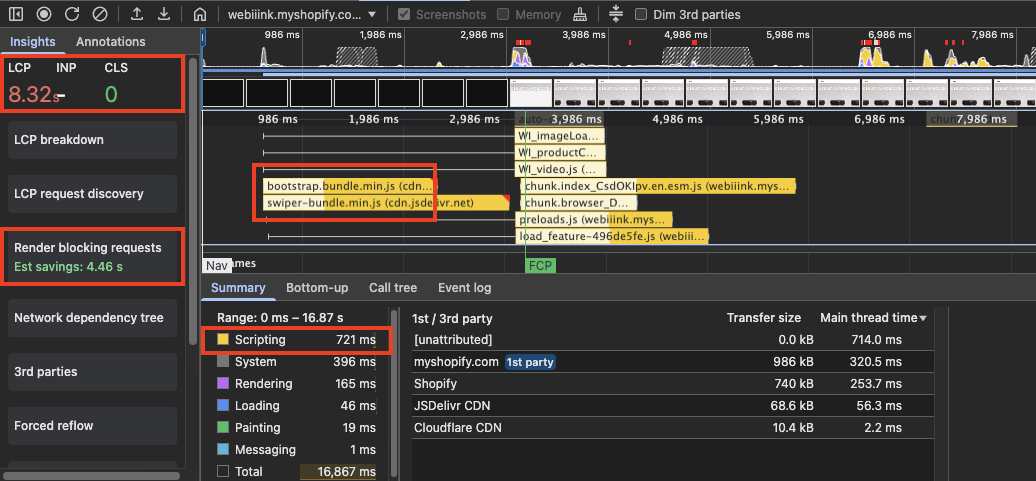1036x481 pixels.
Task: Switch to the Annotations tab
Action: pos(110,42)
